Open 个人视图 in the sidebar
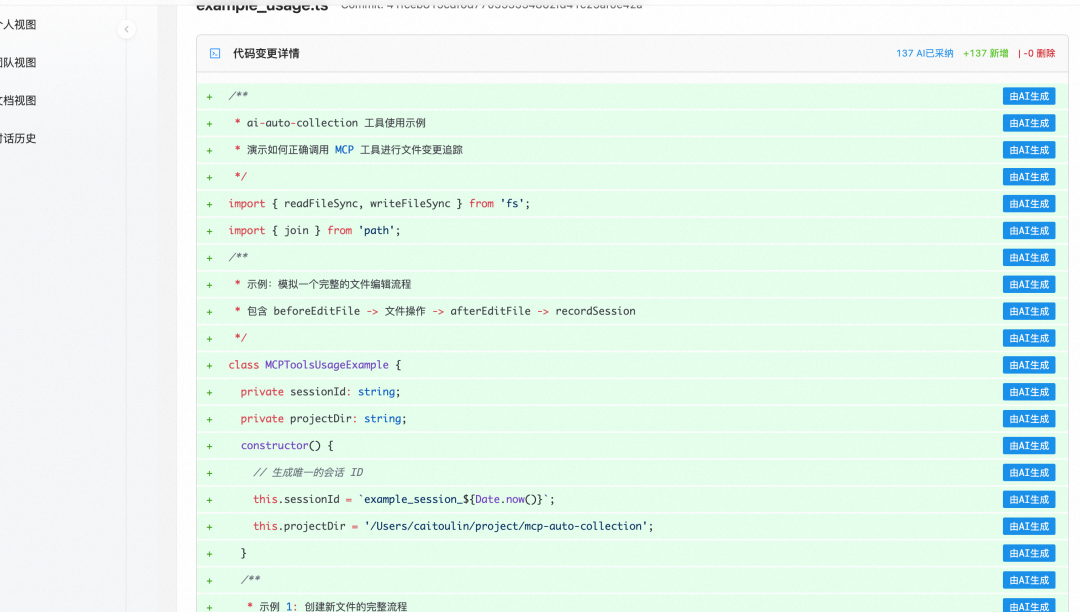Viewport: 1080px width, 612px height. click(18, 25)
